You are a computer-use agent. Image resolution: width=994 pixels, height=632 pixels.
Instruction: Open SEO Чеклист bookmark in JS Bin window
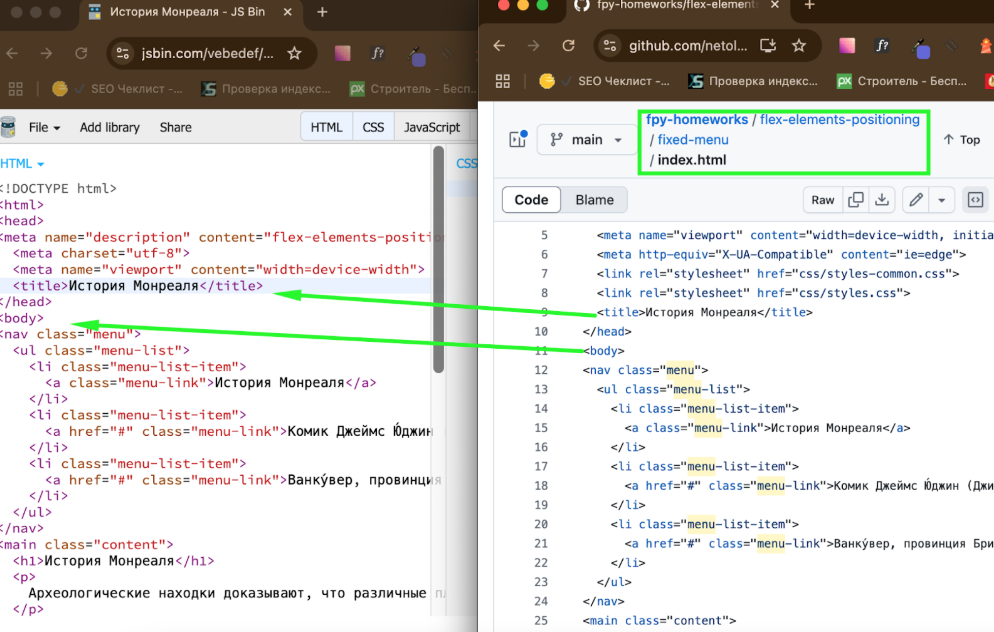[117, 89]
